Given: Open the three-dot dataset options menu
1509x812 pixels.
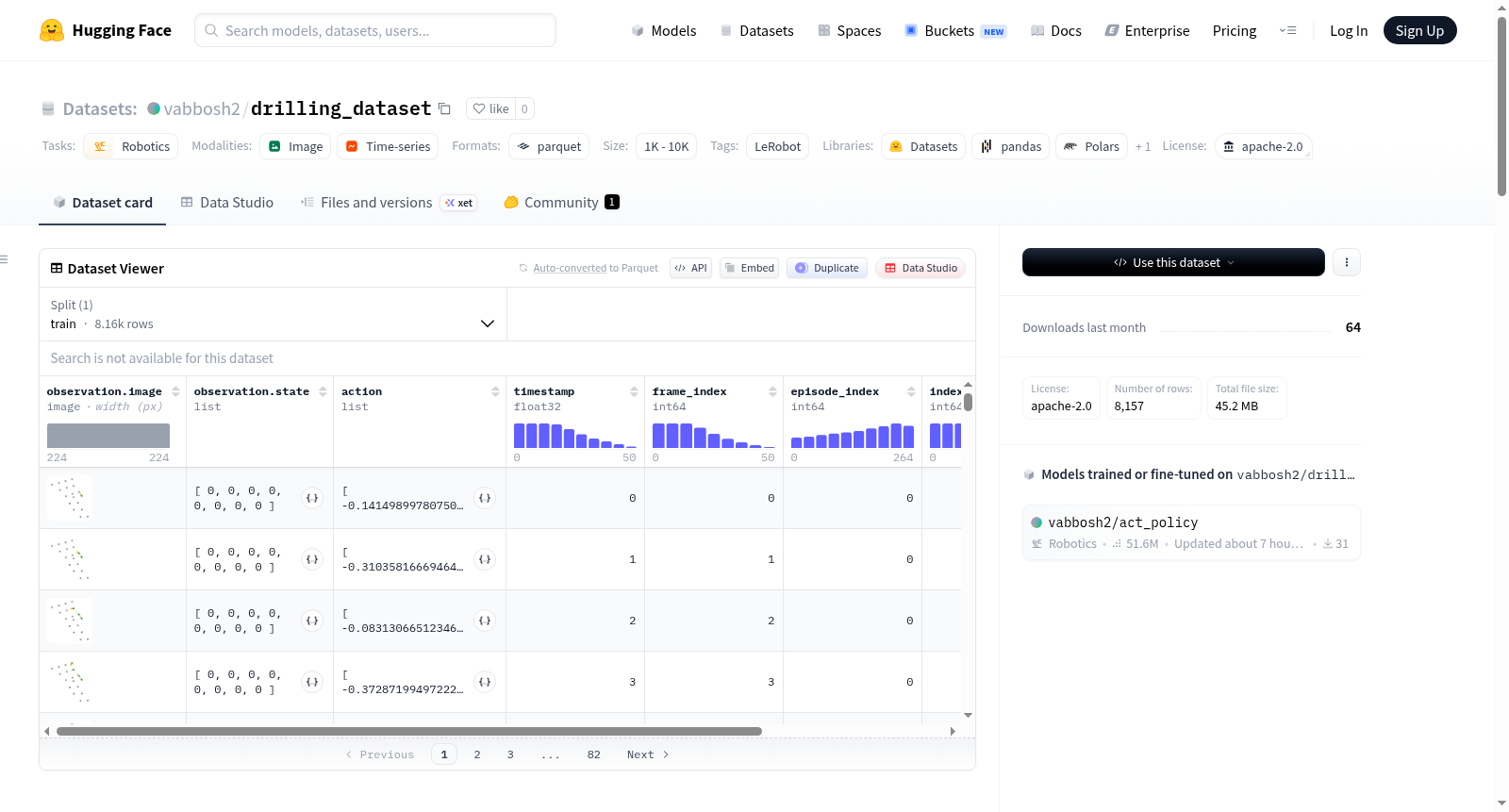Looking at the screenshot, I should click(1347, 262).
